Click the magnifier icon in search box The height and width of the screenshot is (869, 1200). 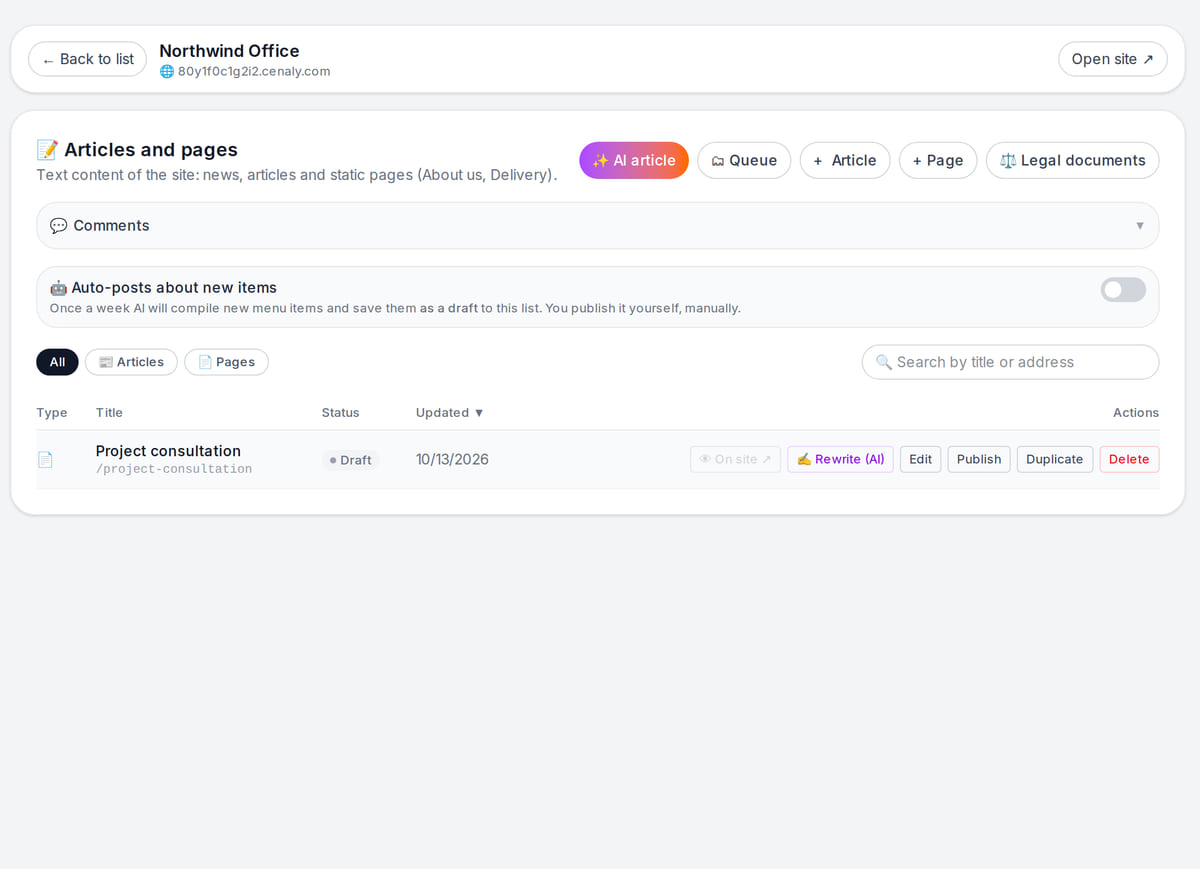coord(884,362)
